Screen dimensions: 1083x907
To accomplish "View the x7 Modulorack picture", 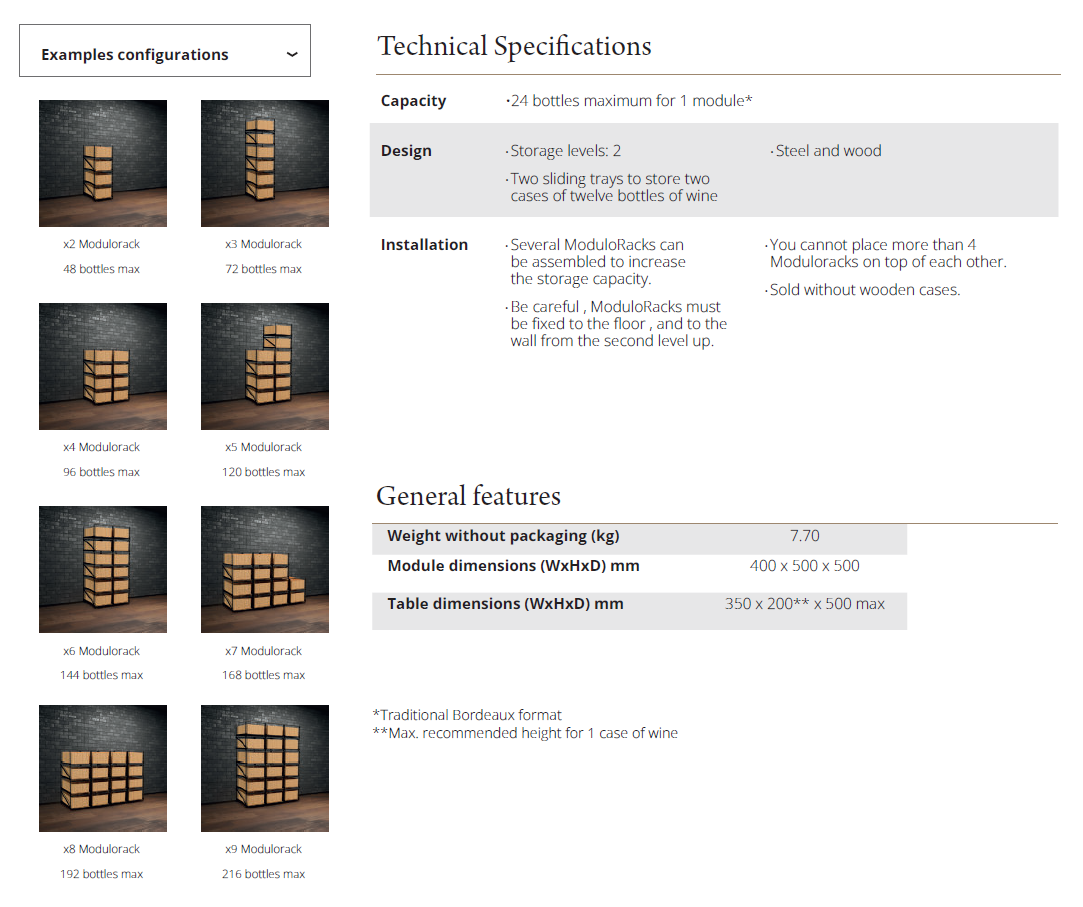I will coord(265,569).
